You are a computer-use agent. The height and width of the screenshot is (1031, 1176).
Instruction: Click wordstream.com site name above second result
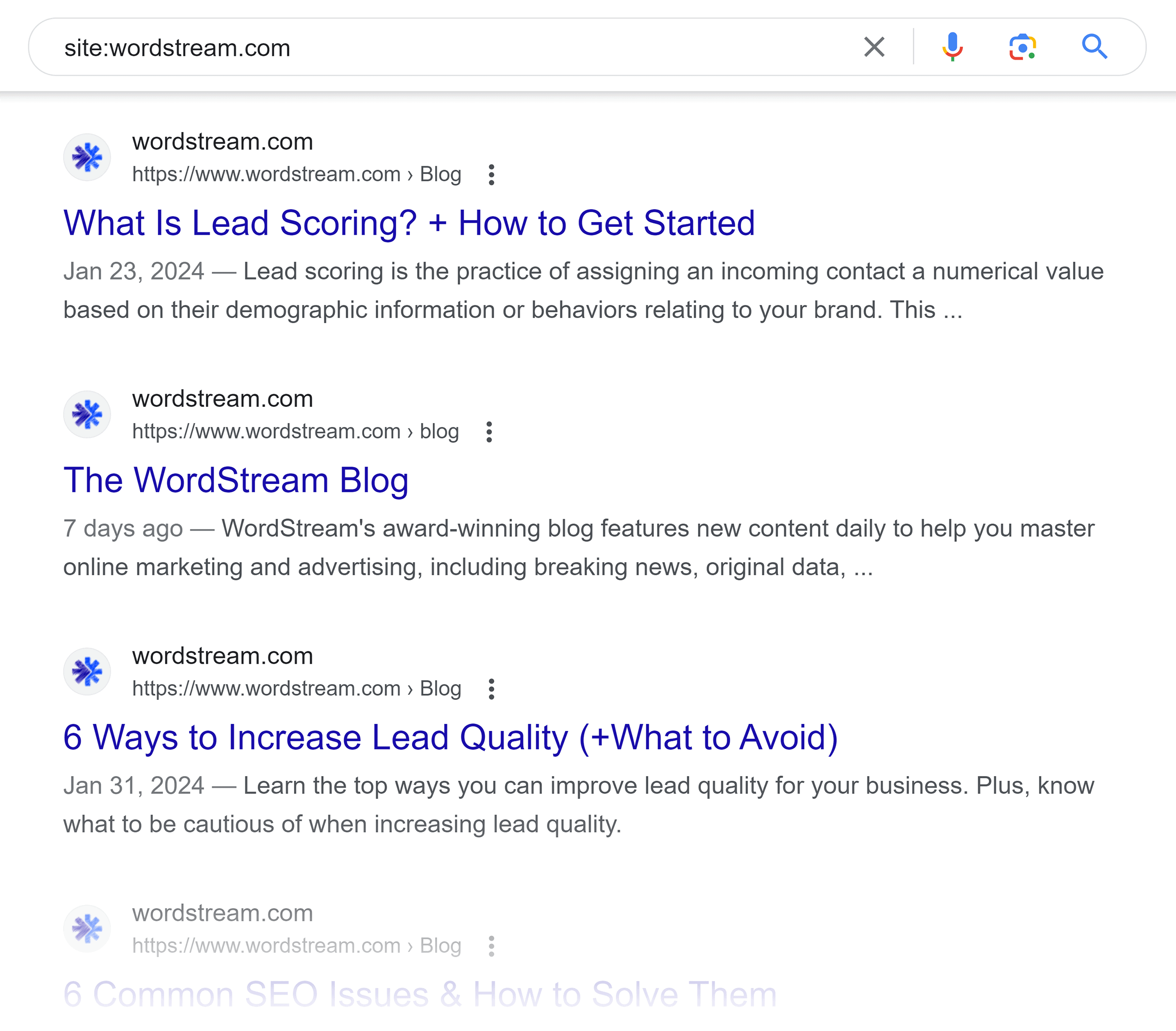coord(222,399)
